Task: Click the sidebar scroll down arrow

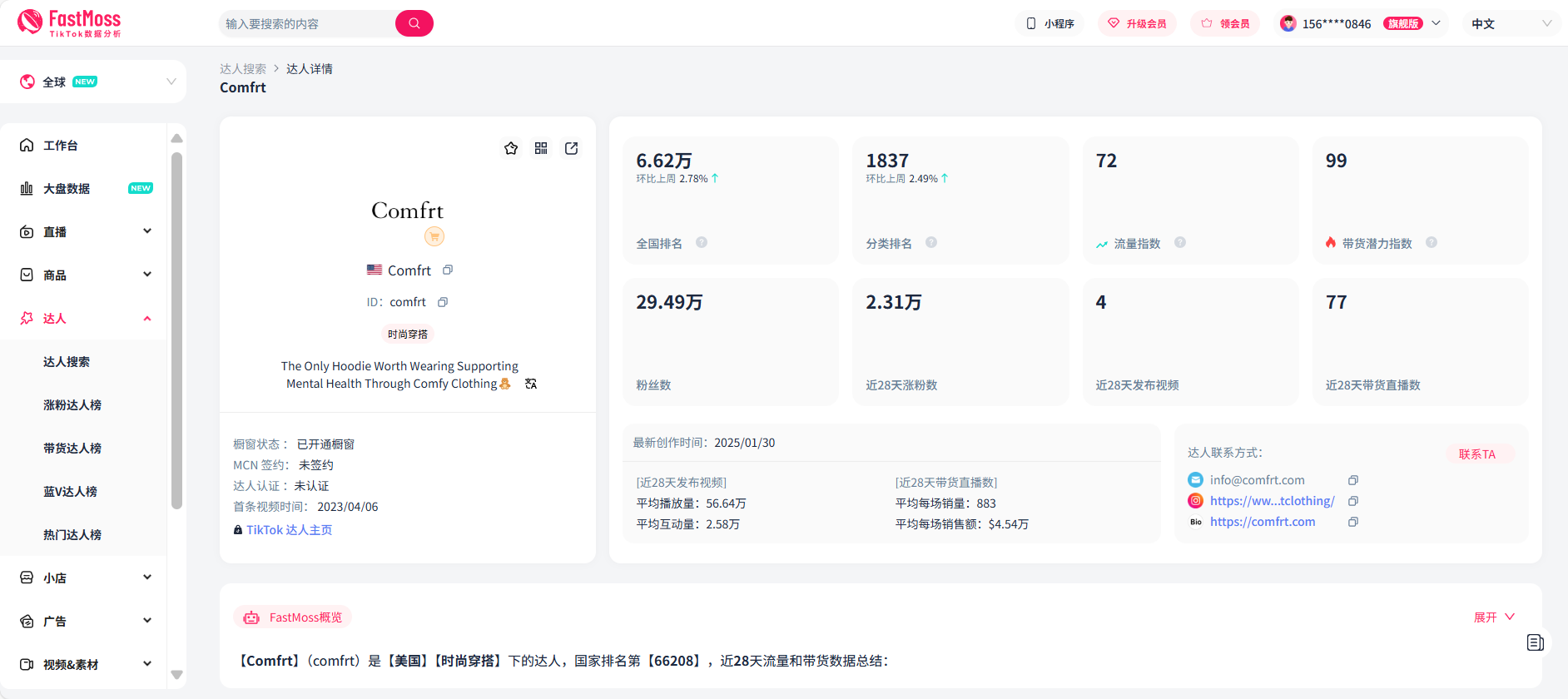Action: pos(176,675)
